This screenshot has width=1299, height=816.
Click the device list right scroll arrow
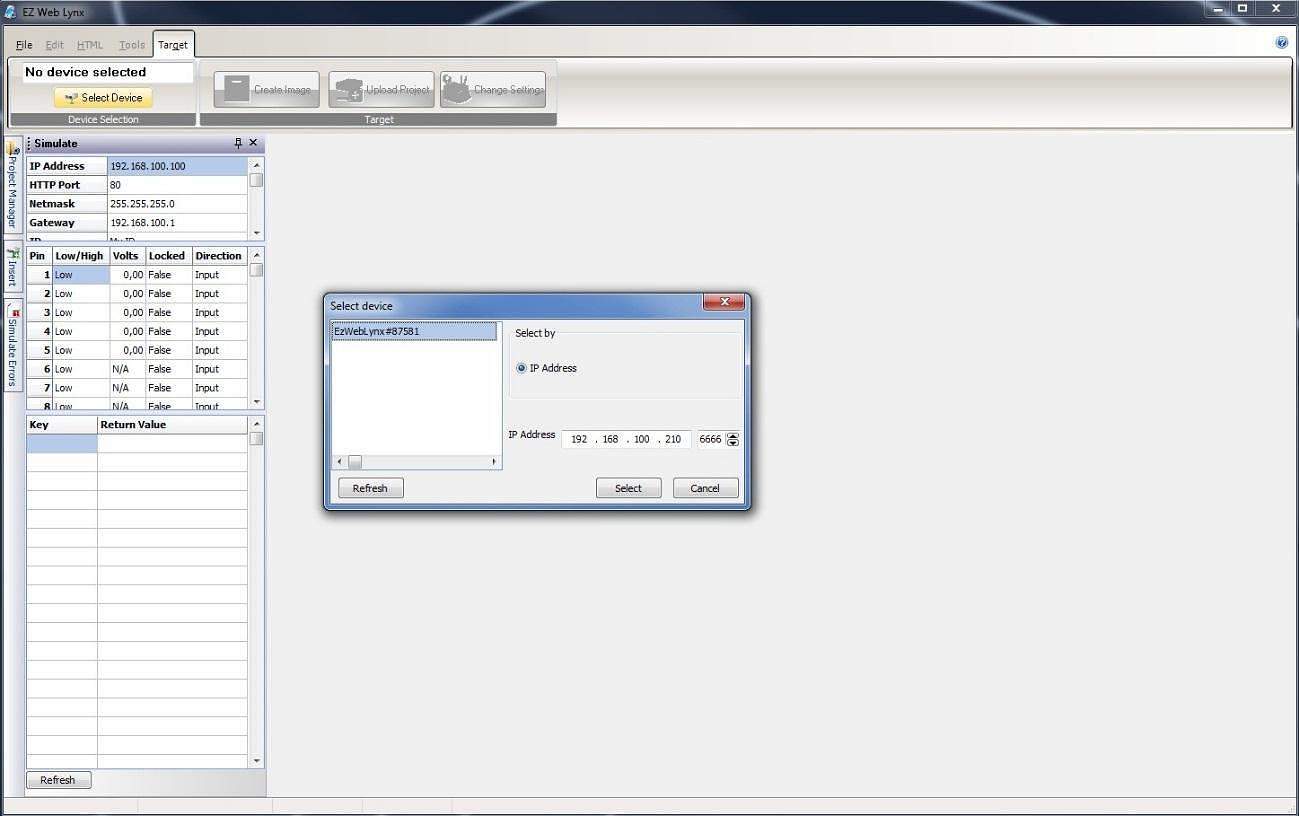493,462
